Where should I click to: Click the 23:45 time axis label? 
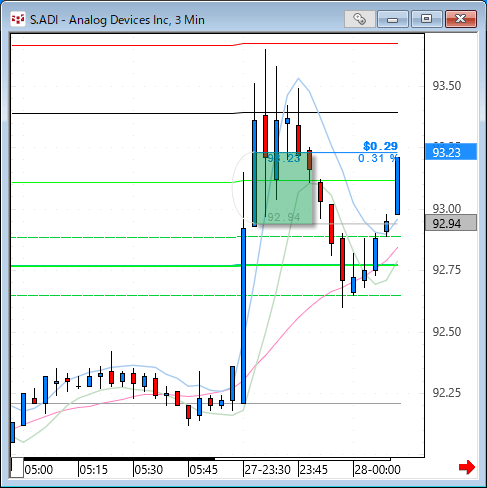tap(314, 470)
